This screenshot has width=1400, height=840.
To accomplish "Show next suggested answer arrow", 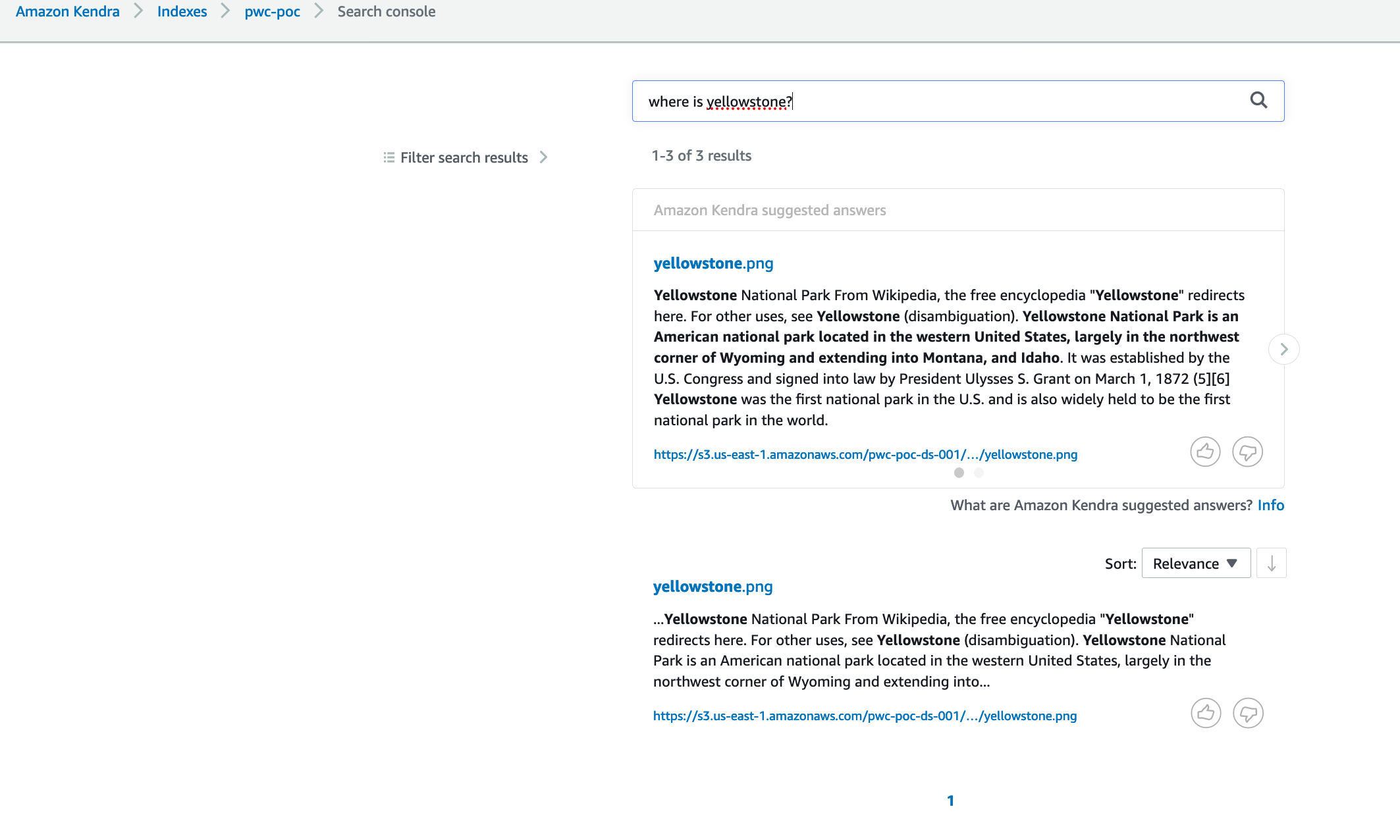I will point(1283,350).
